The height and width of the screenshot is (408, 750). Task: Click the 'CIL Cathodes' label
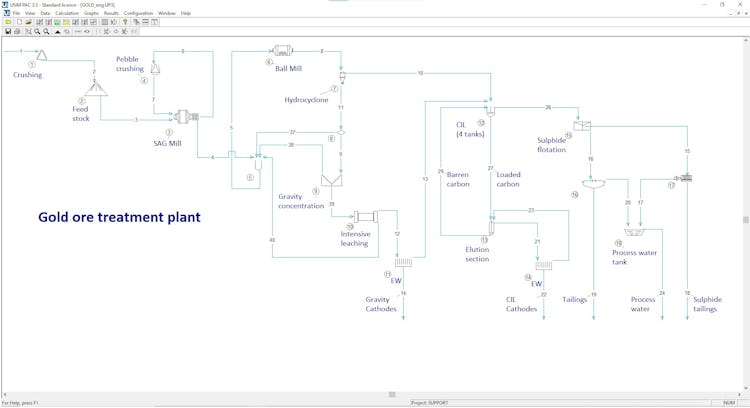tap(521, 304)
